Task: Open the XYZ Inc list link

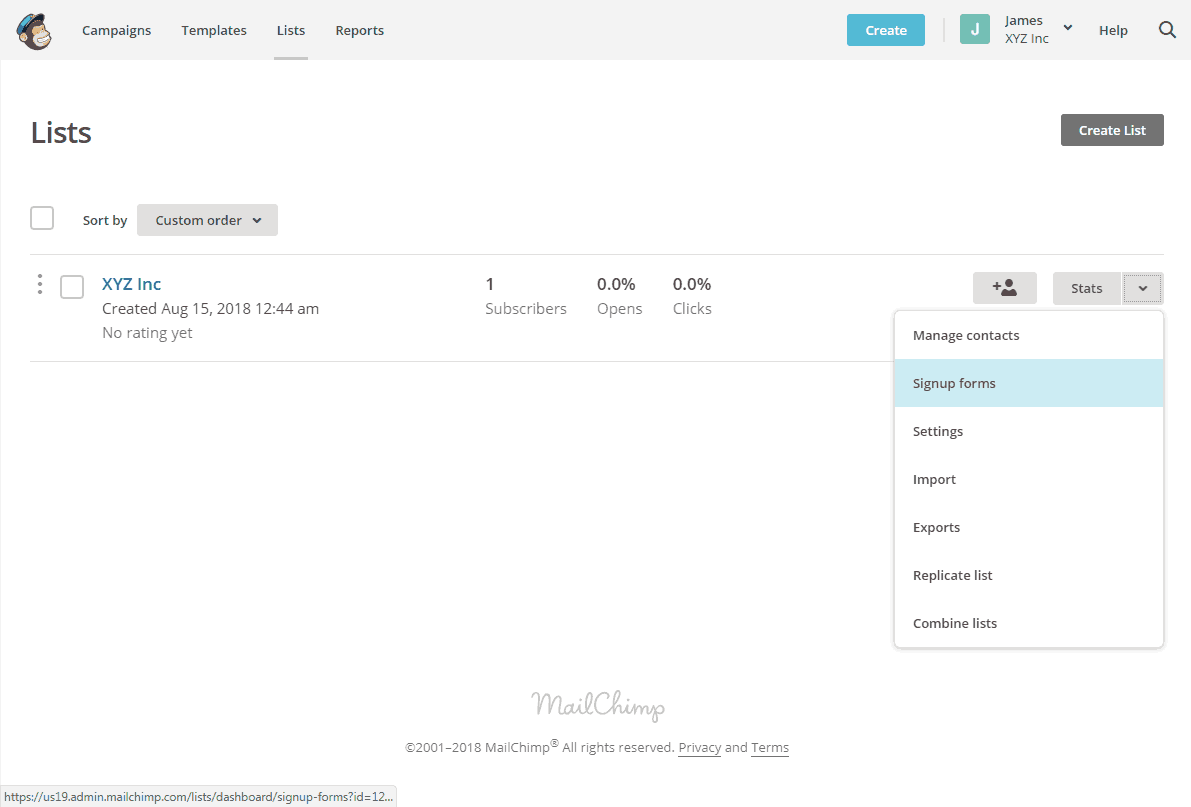Action: point(131,283)
